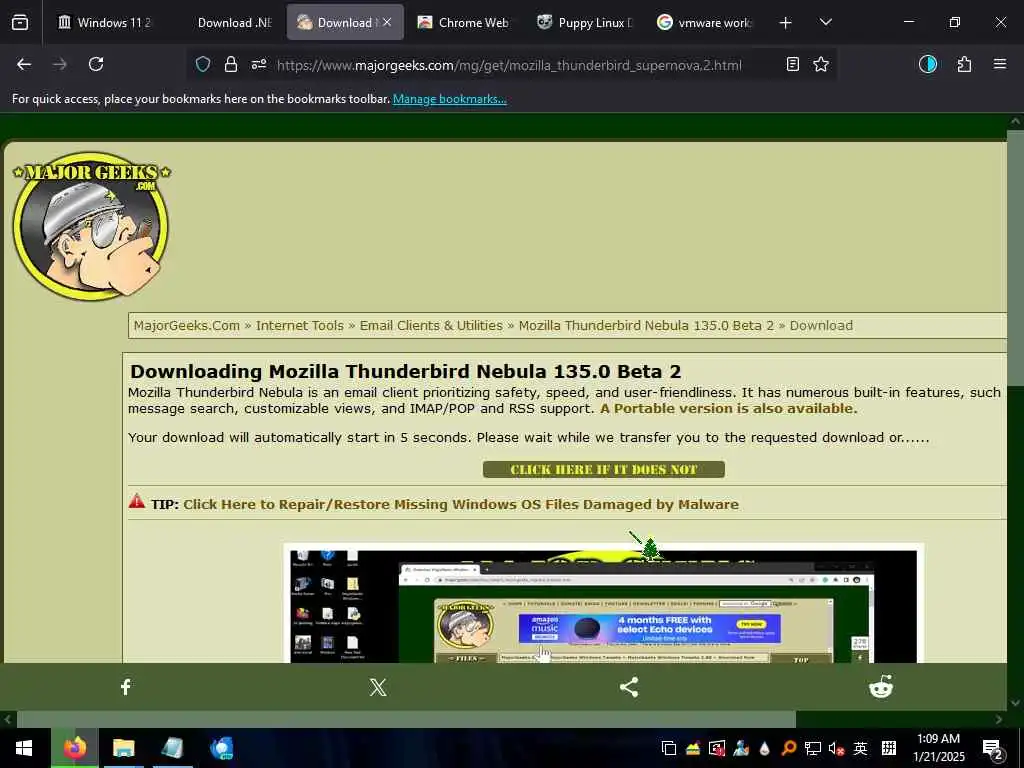Show site security padlock info
This screenshot has height=768, width=1024.
point(231,64)
